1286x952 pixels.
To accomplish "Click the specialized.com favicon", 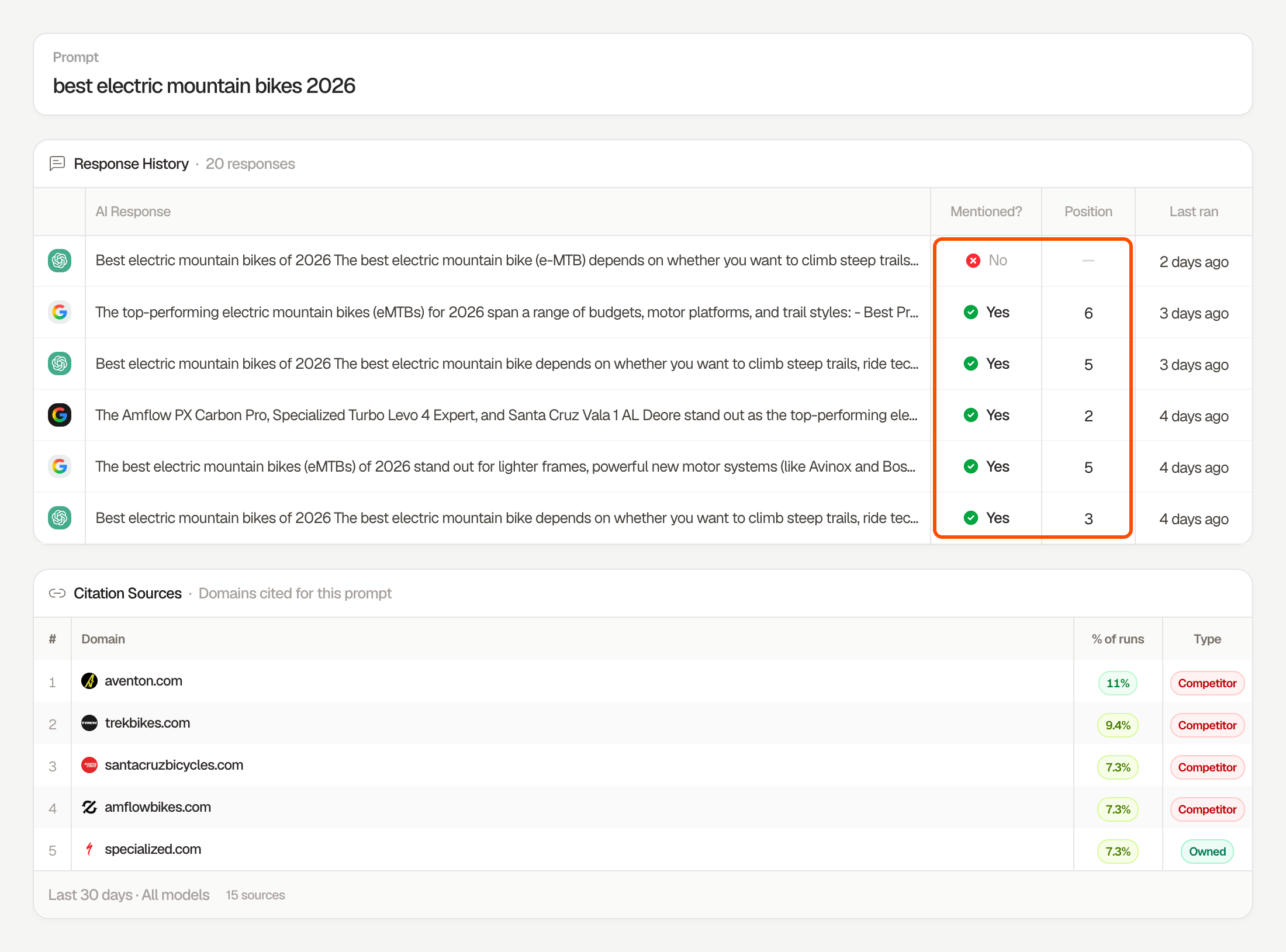I will 89,849.
